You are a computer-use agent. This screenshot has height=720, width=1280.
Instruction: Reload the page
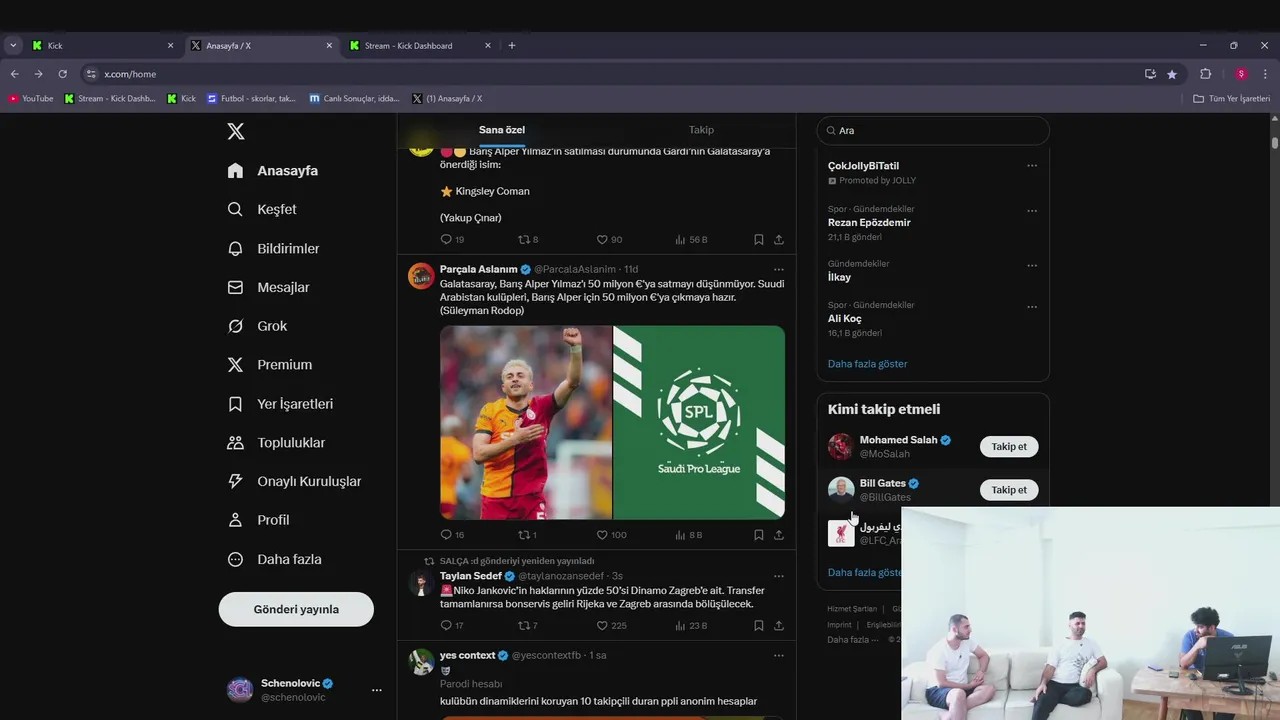62,74
